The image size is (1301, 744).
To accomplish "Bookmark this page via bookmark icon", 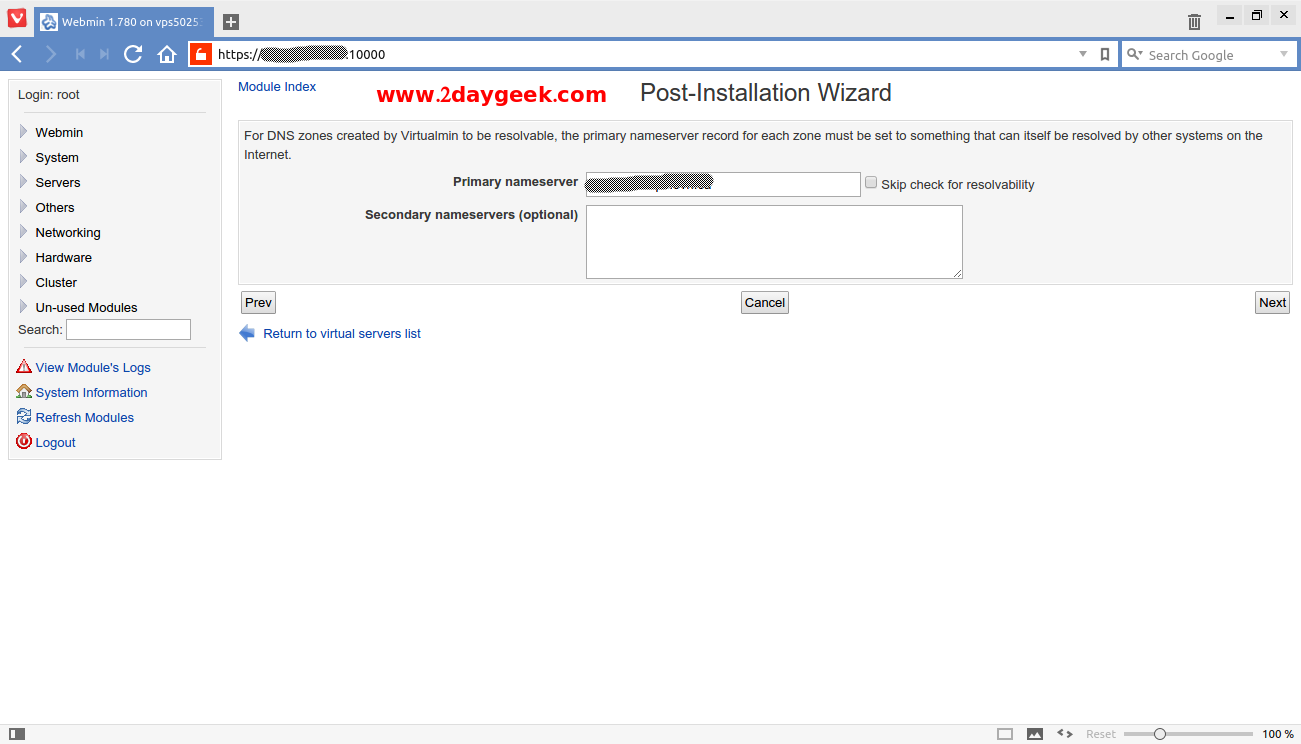I will pos(1105,54).
